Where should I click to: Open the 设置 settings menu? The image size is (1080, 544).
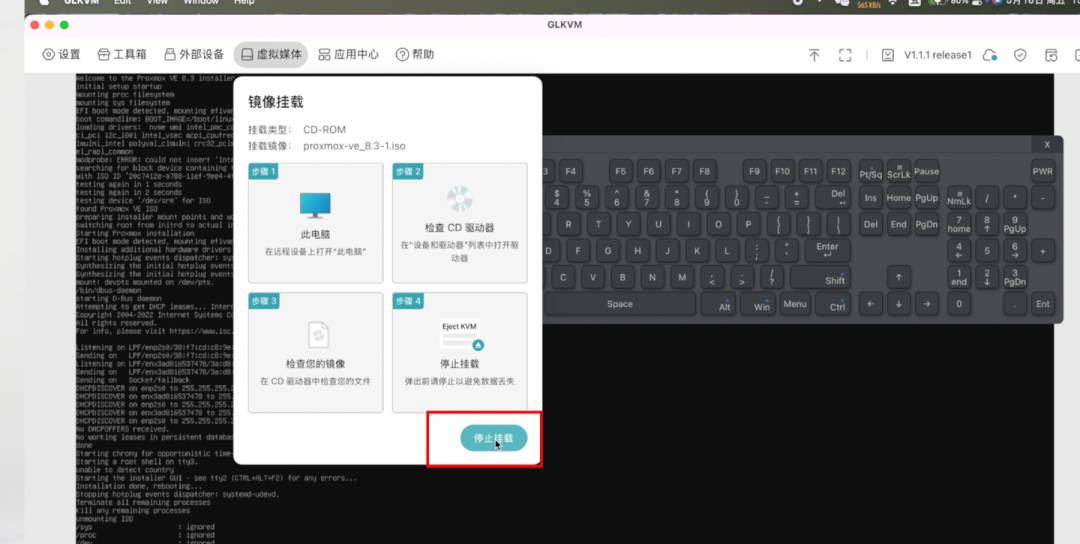coord(61,55)
